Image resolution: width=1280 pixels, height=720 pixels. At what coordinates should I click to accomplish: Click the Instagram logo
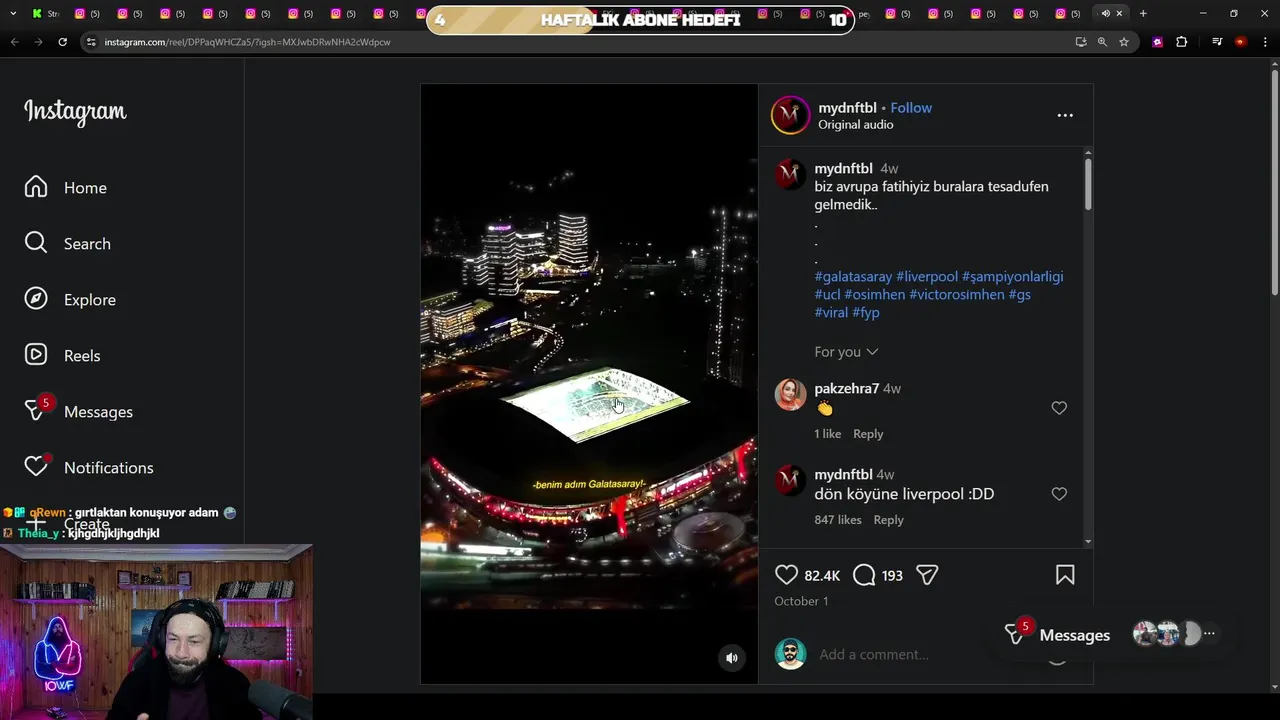click(75, 112)
